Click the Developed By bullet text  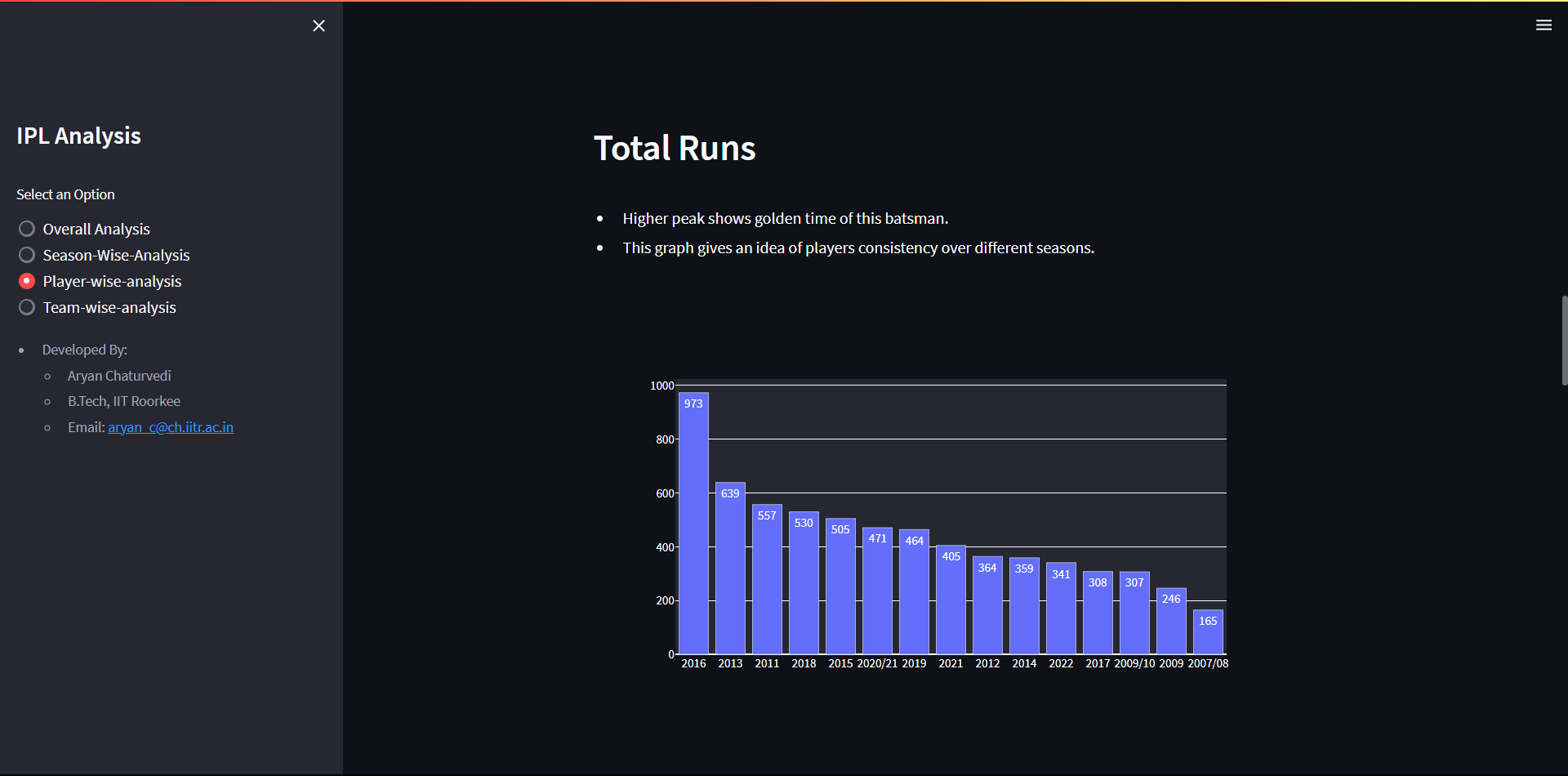pyautogui.click(x=84, y=350)
